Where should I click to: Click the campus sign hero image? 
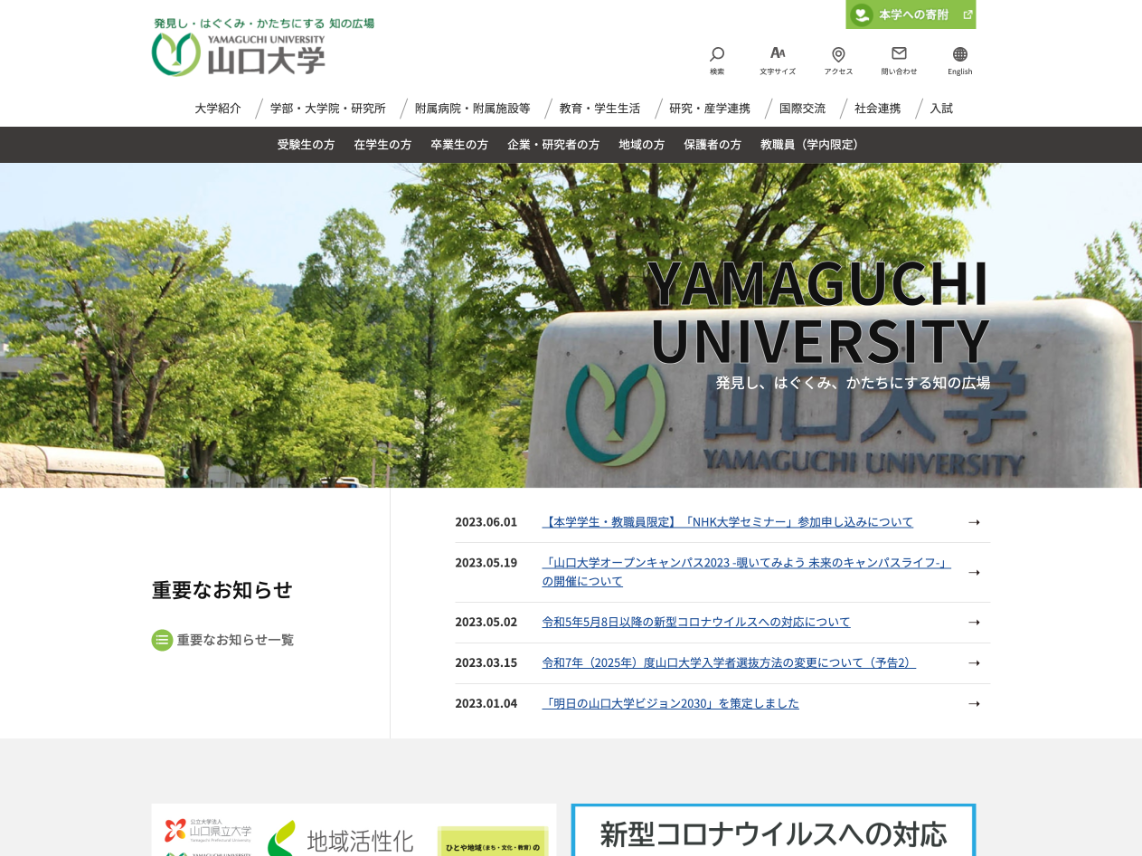[571, 325]
